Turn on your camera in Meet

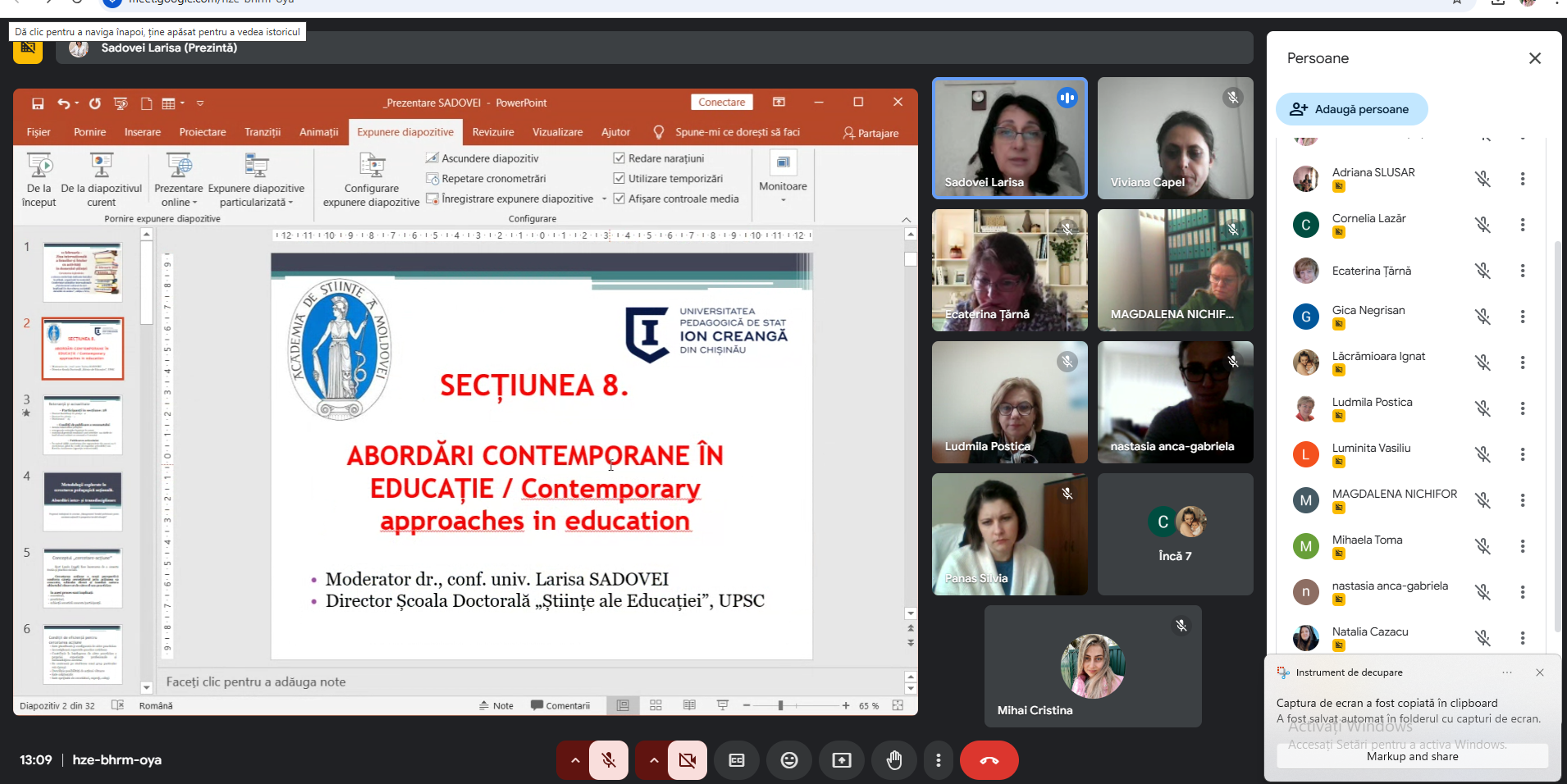(688, 760)
